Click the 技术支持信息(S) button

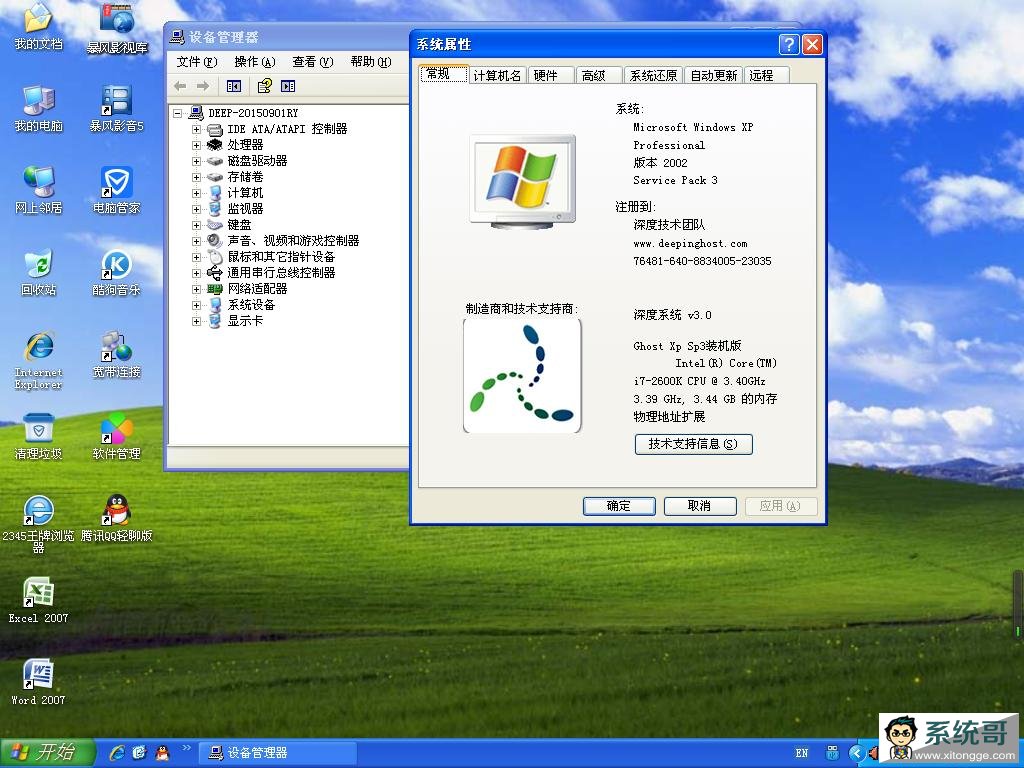click(x=694, y=444)
